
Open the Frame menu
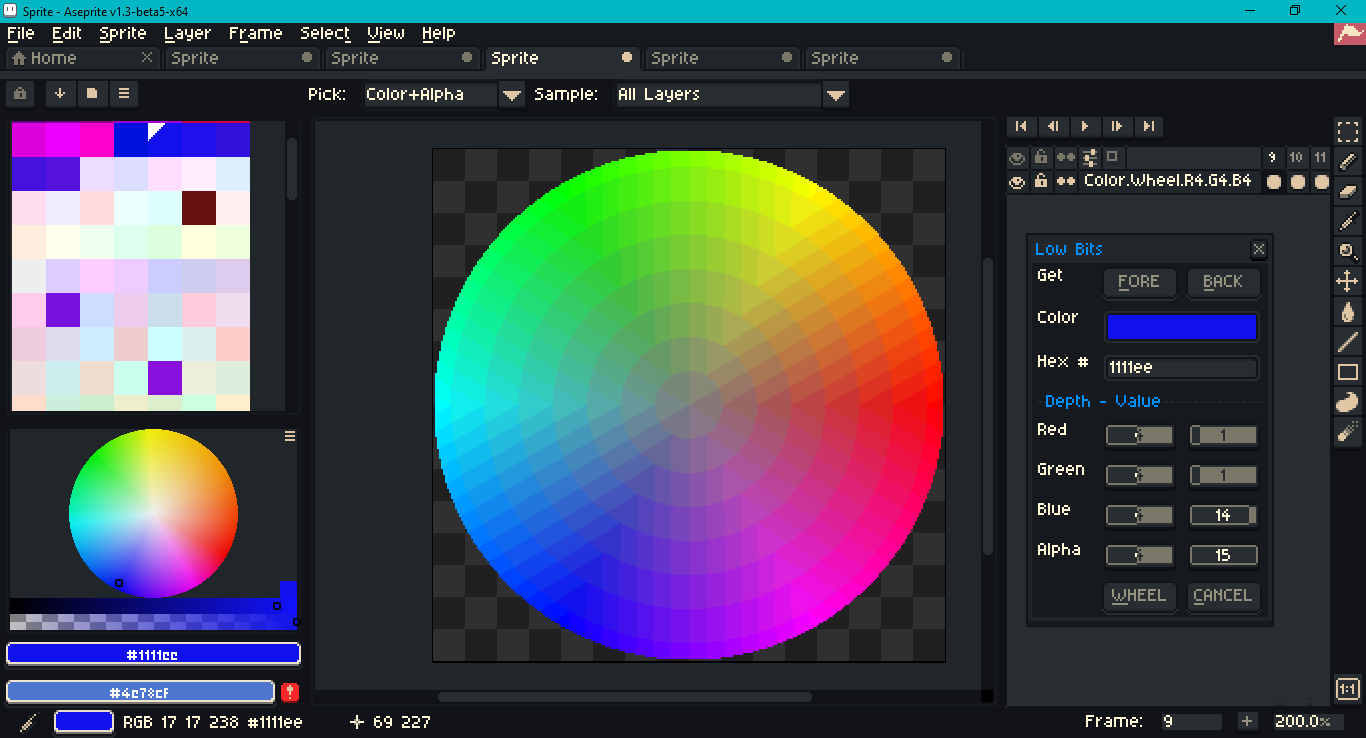255,33
